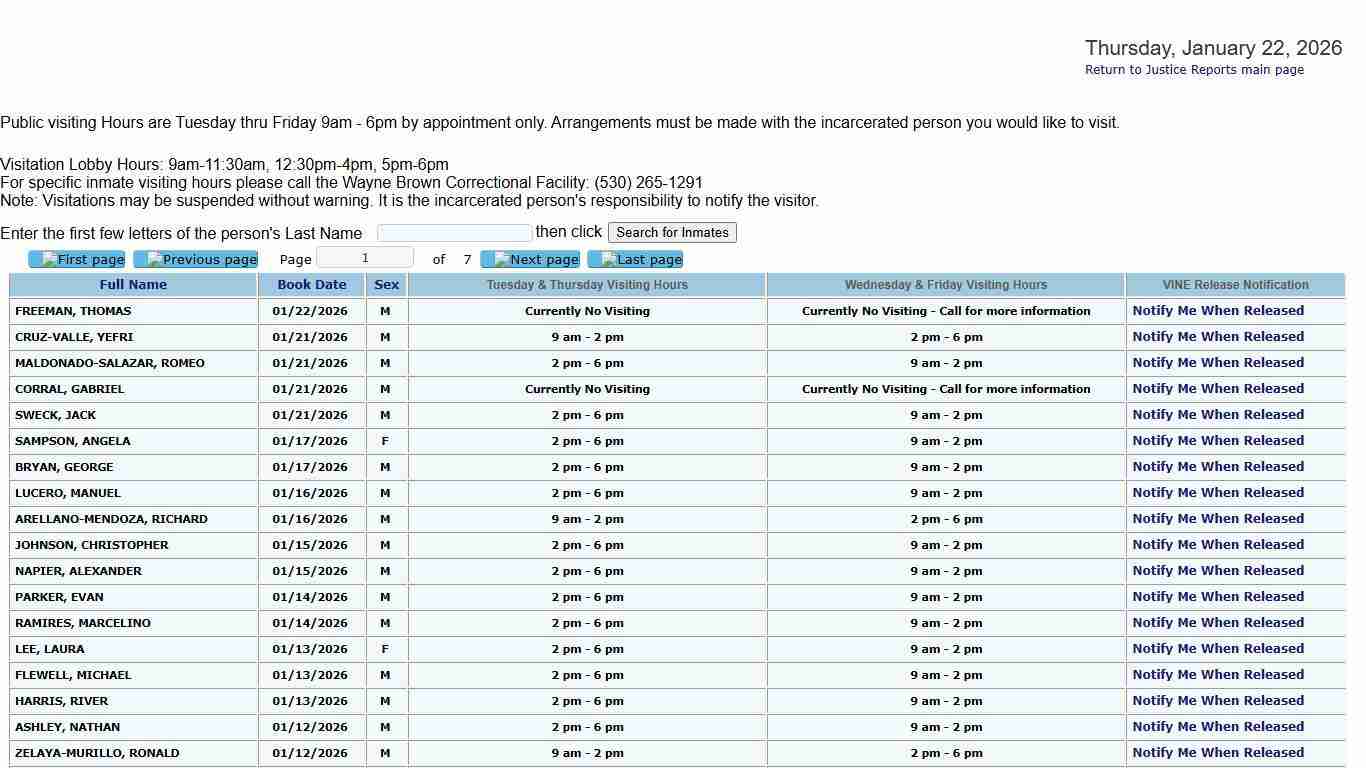Screen dimensions: 1366x768
Task: Advance using the Next page button
Action: (x=530, y=260)
